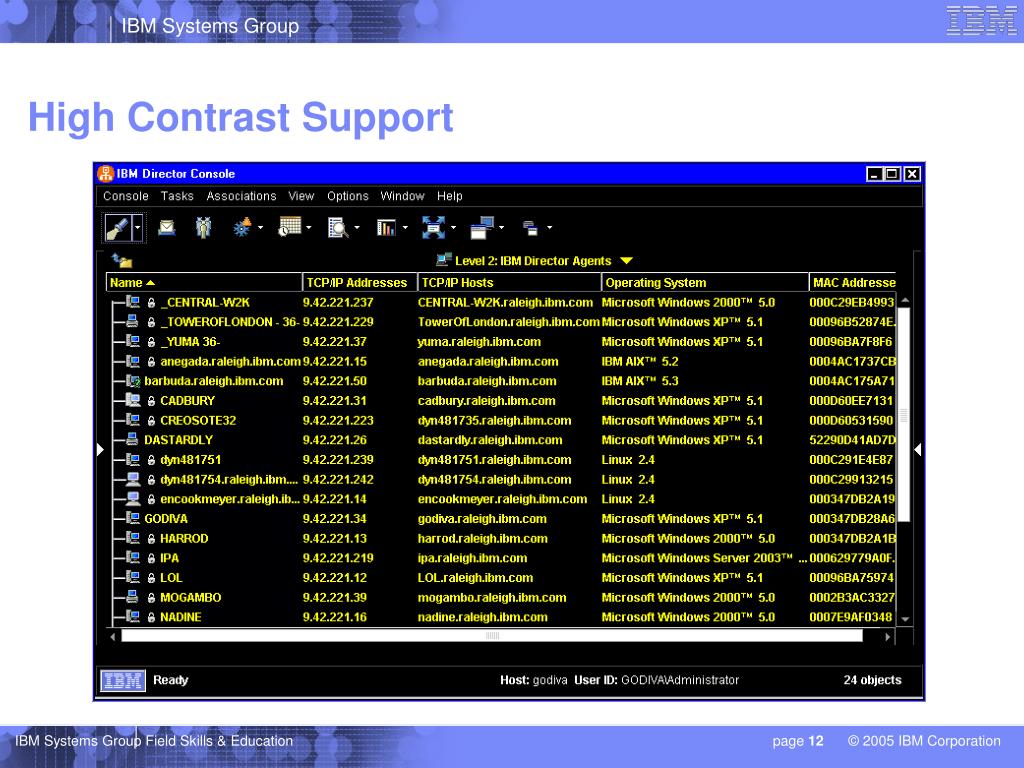Click the IBM Director Console title bar icon
Screen dimensions: 1024x768
click(106, 174)
